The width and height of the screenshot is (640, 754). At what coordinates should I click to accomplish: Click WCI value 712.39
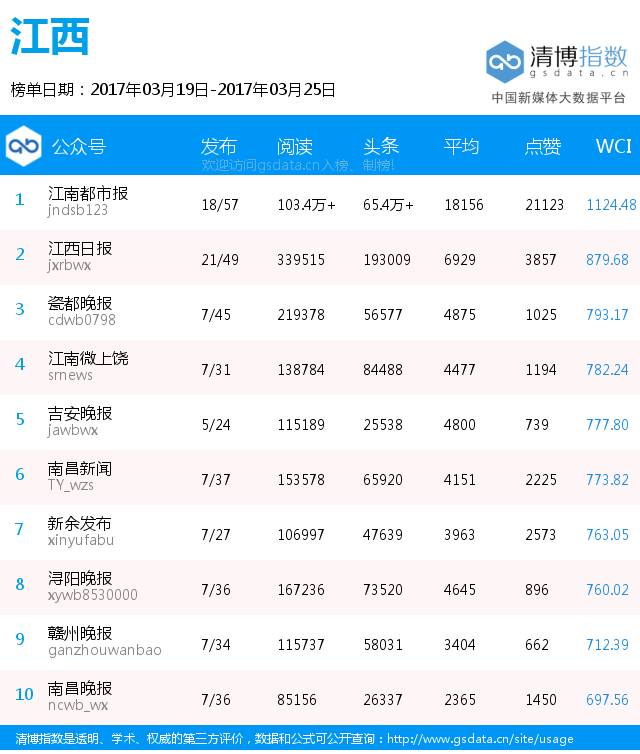click(x=607, y=644)
